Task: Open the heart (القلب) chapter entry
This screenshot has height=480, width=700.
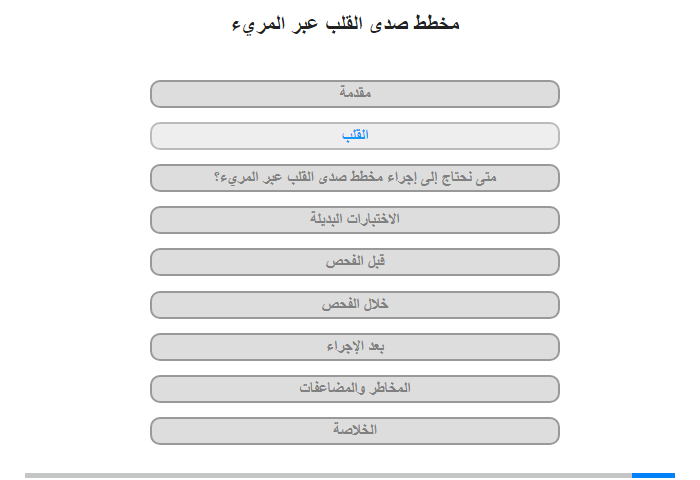Action: coord(354,136)
